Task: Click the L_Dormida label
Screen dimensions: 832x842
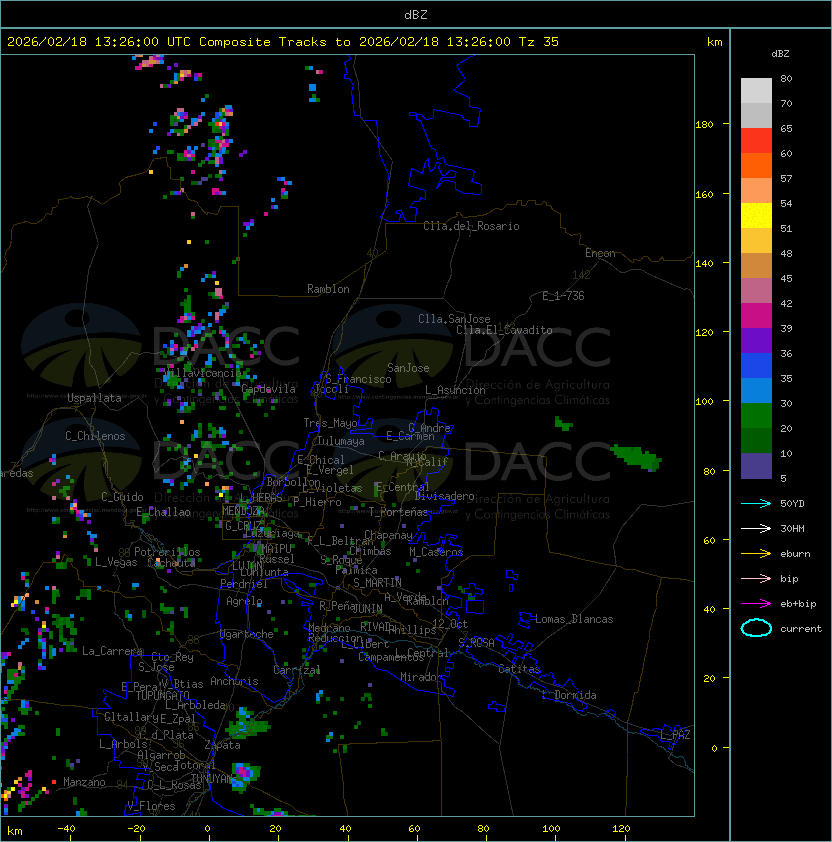Action: click(569, 695)
